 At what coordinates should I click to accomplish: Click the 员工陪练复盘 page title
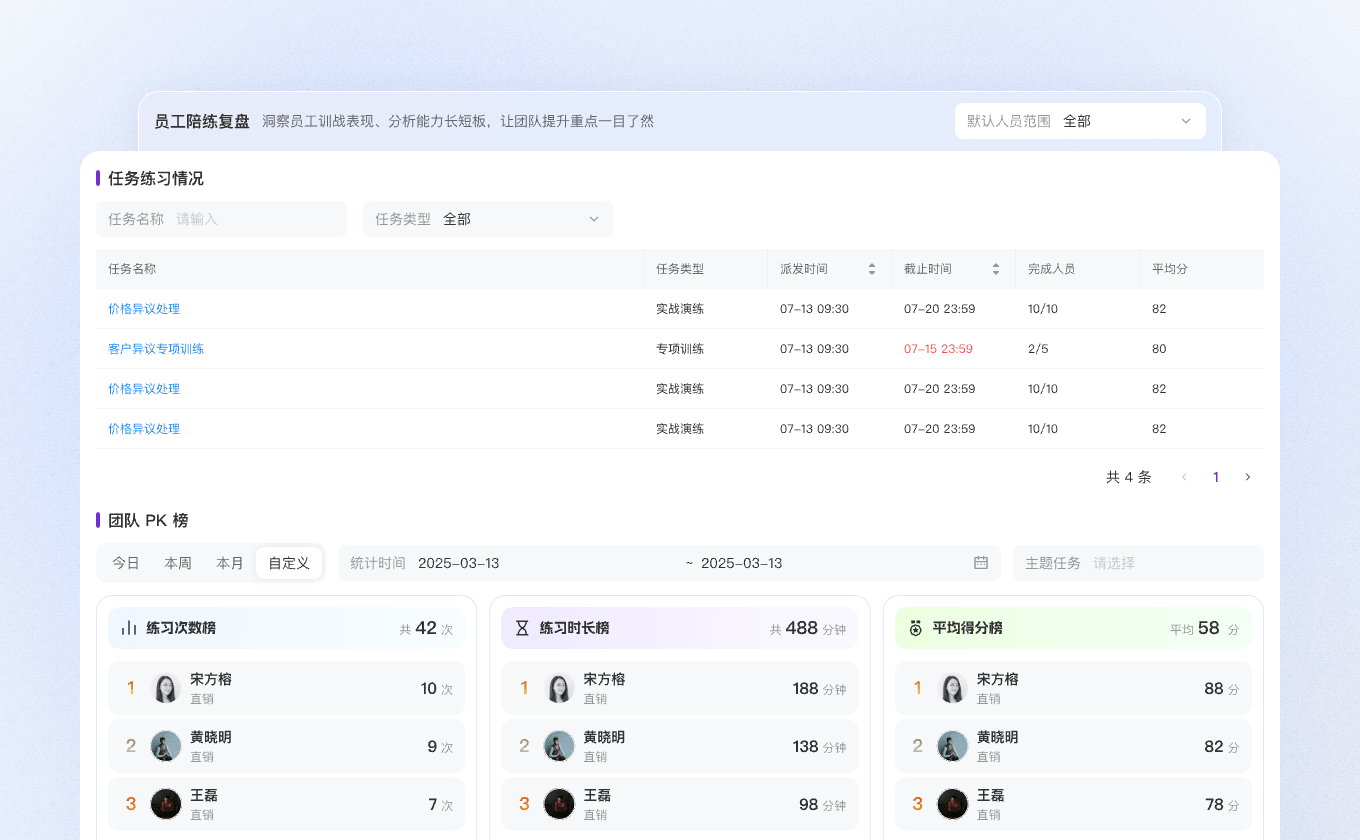coord(202,121)
